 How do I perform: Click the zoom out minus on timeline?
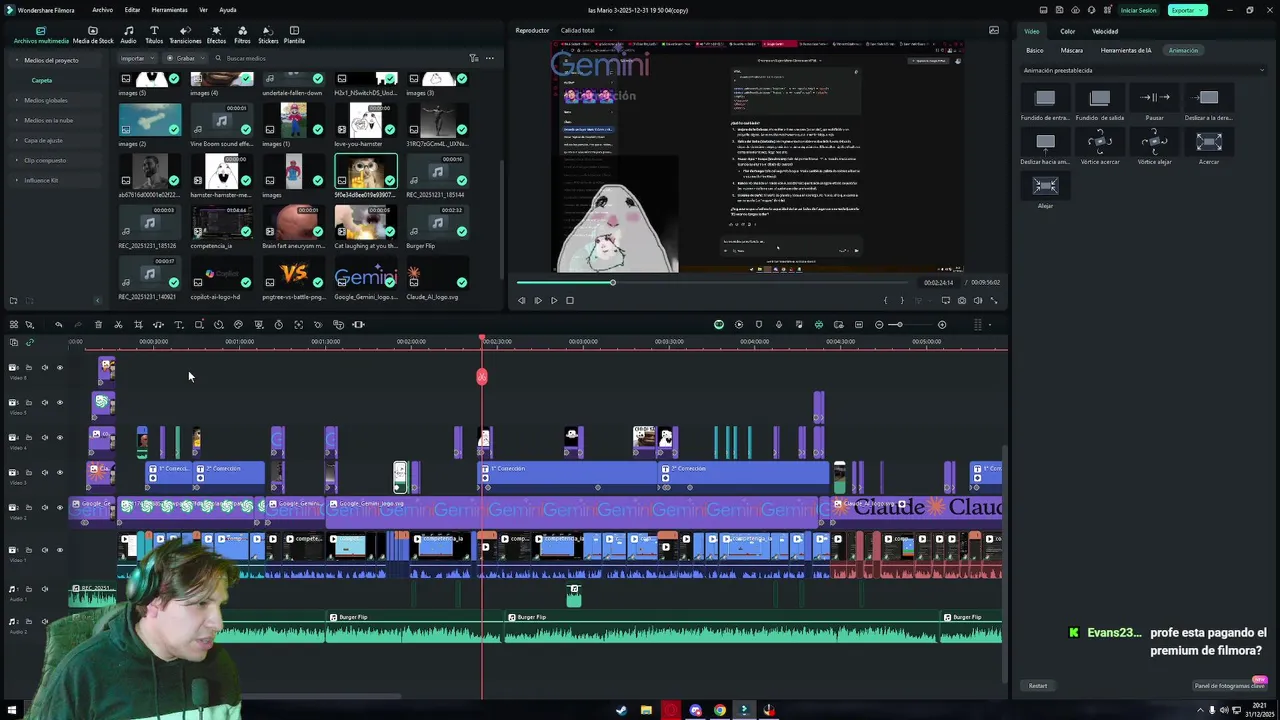pos(879,325)
